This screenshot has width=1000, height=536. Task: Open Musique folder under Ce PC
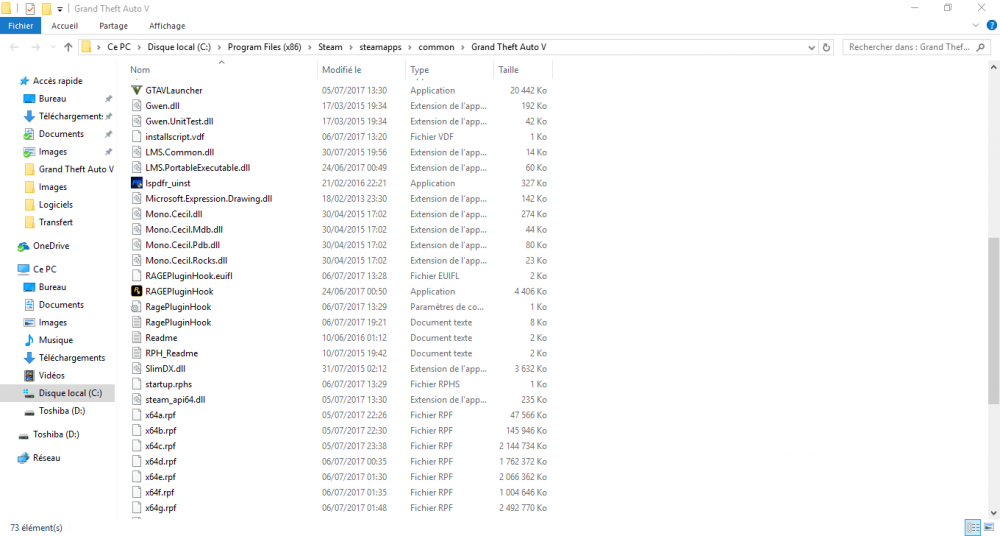click(x=55, y=340)
